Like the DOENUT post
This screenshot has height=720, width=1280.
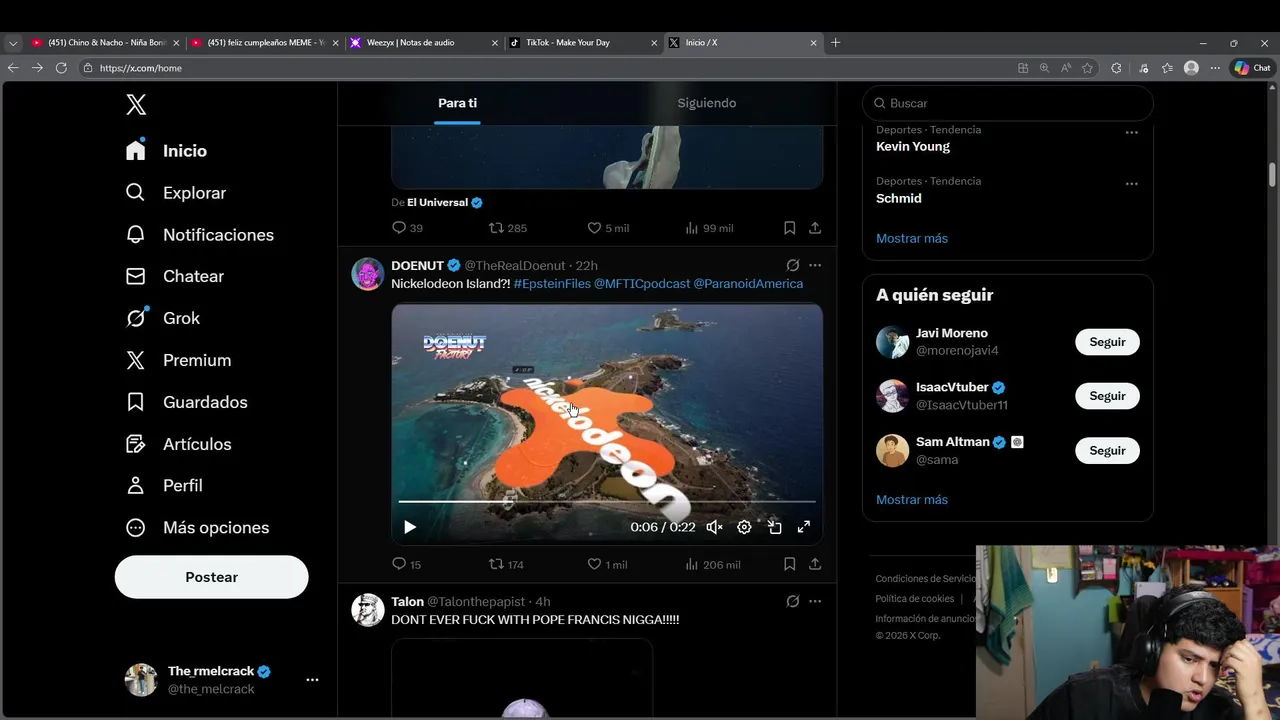tap(607, 564)
